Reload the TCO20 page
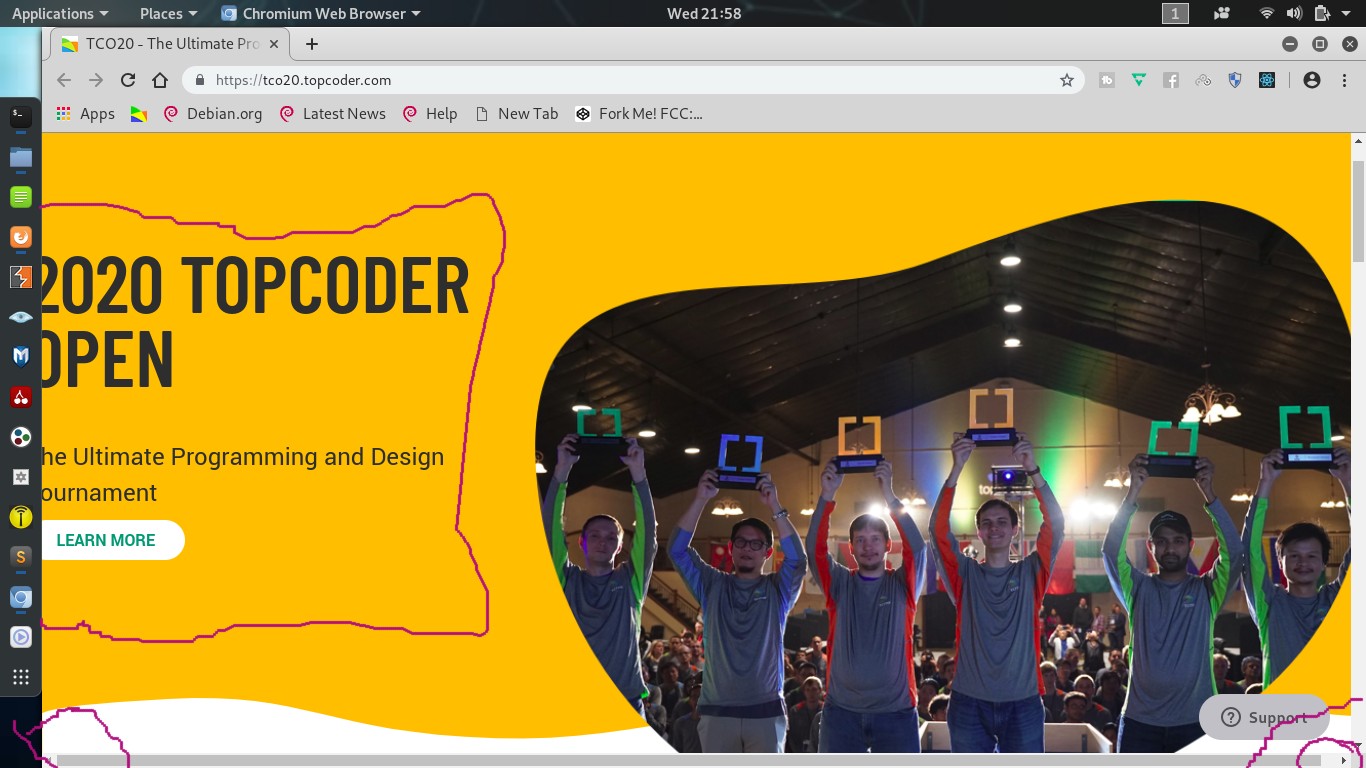 pos(128,80)
